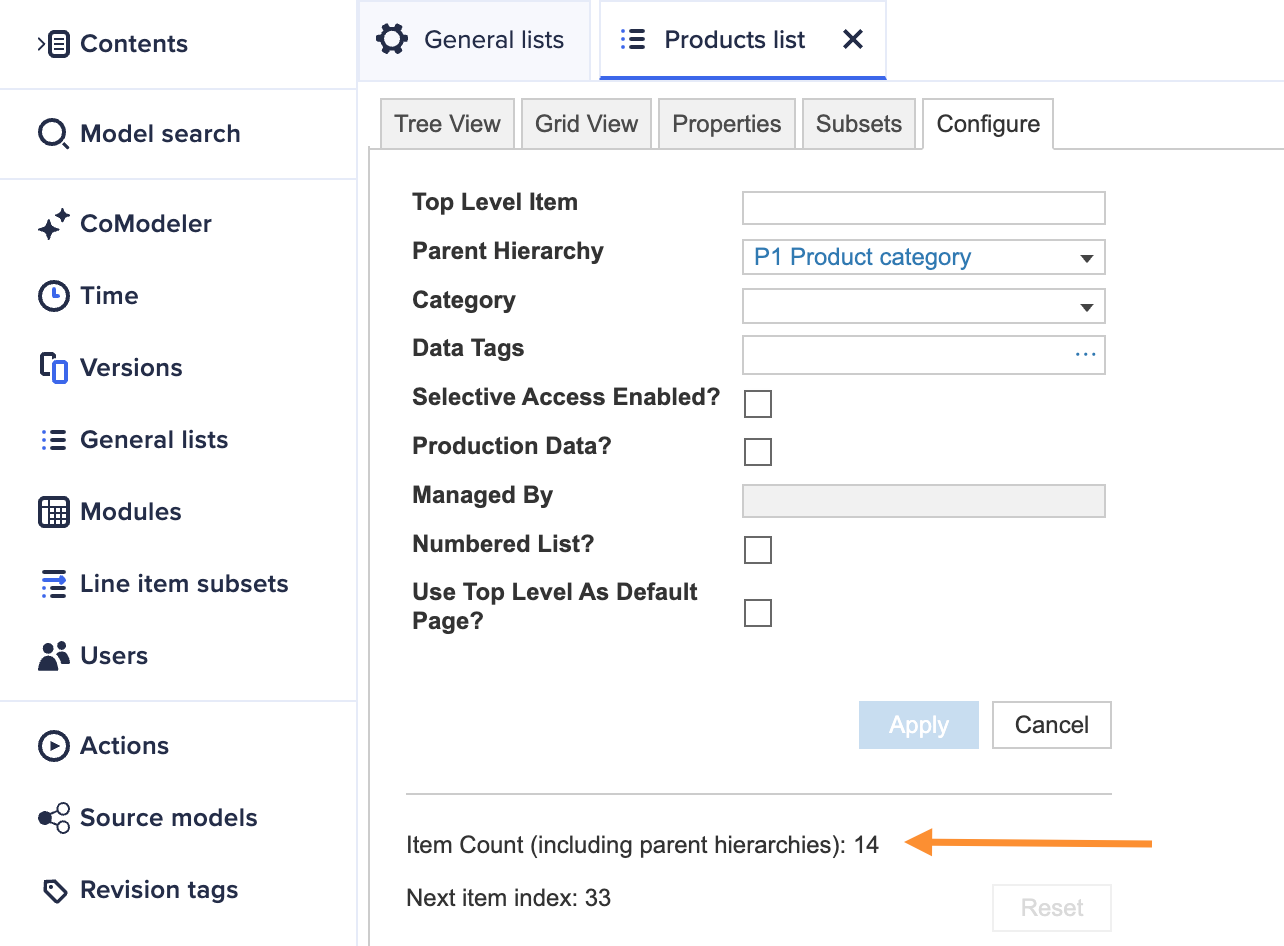Screen dimensions: 1284x946
Task: Open Data Tags ellipsis picker
Action: [x=1085, y=355]
